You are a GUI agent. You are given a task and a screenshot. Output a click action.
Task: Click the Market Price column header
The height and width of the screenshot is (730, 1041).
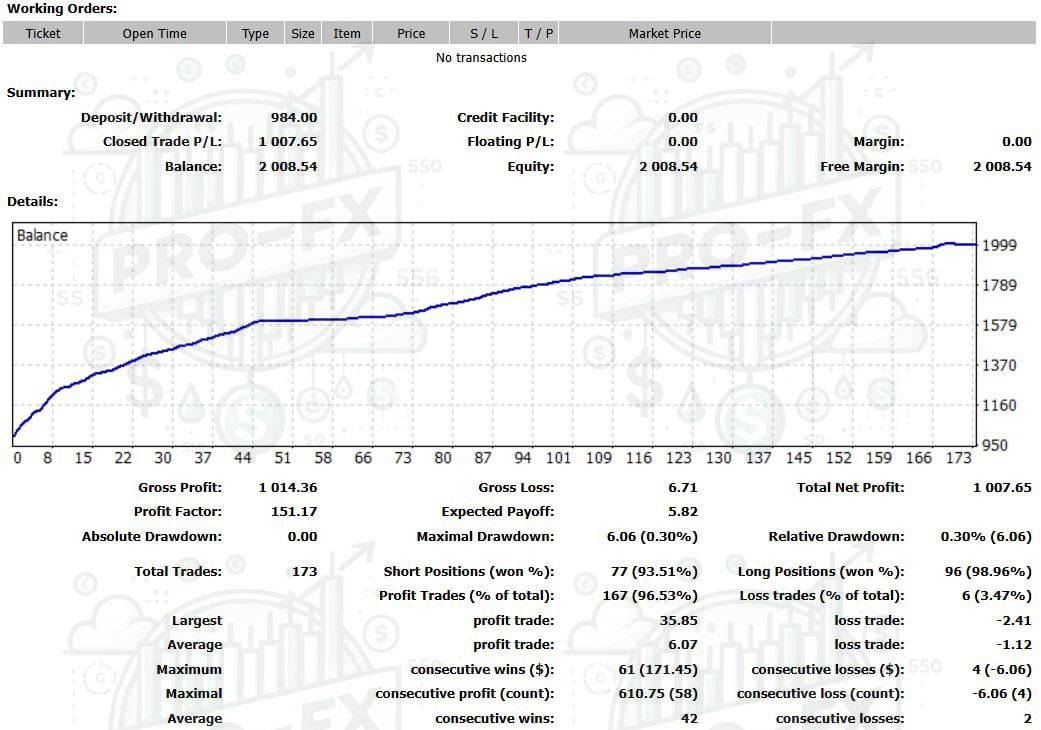pyautogui.click(x=665, y=33)
